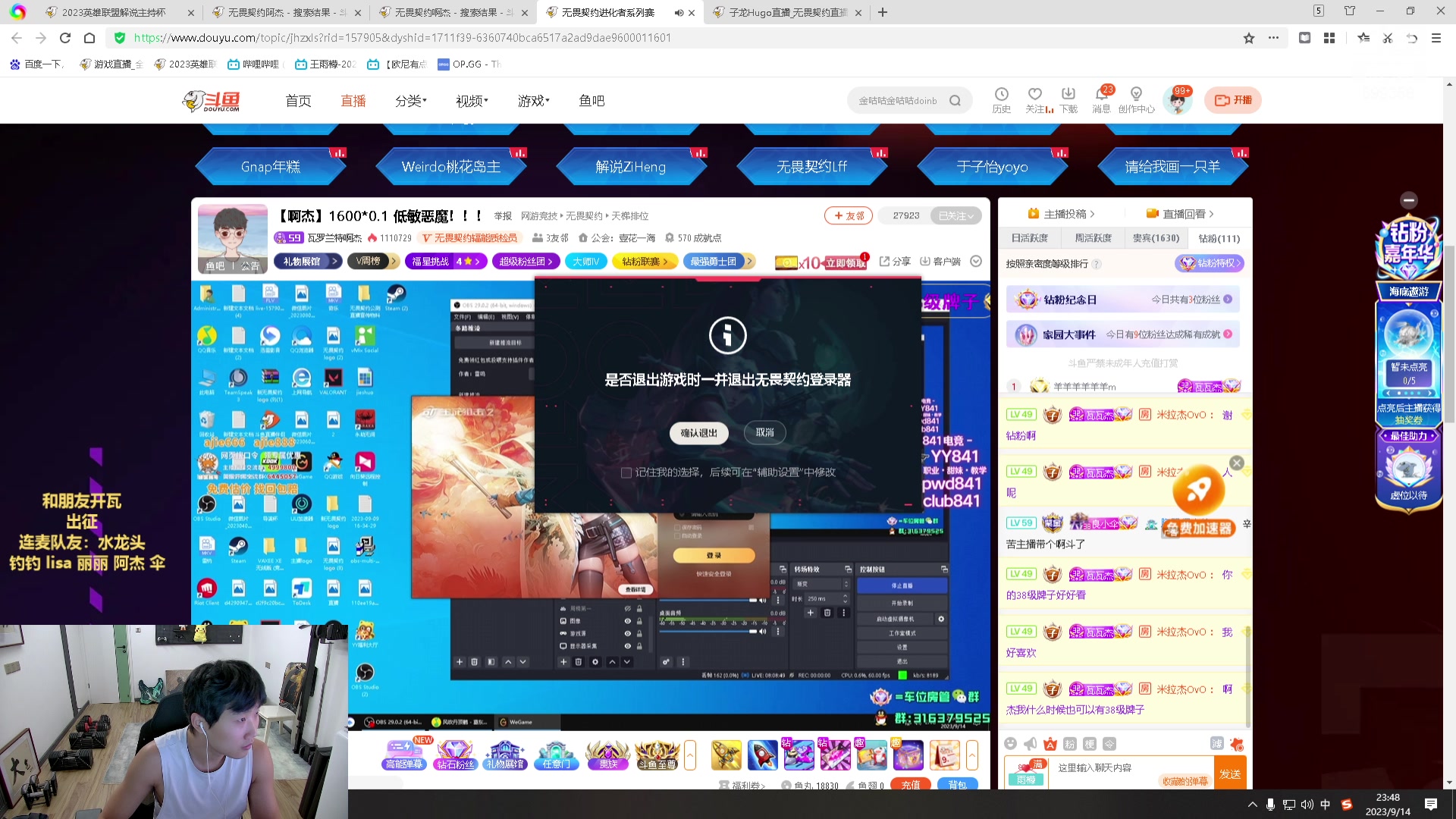Click the megaphone icon in chat toolbar

[1030, 744]
